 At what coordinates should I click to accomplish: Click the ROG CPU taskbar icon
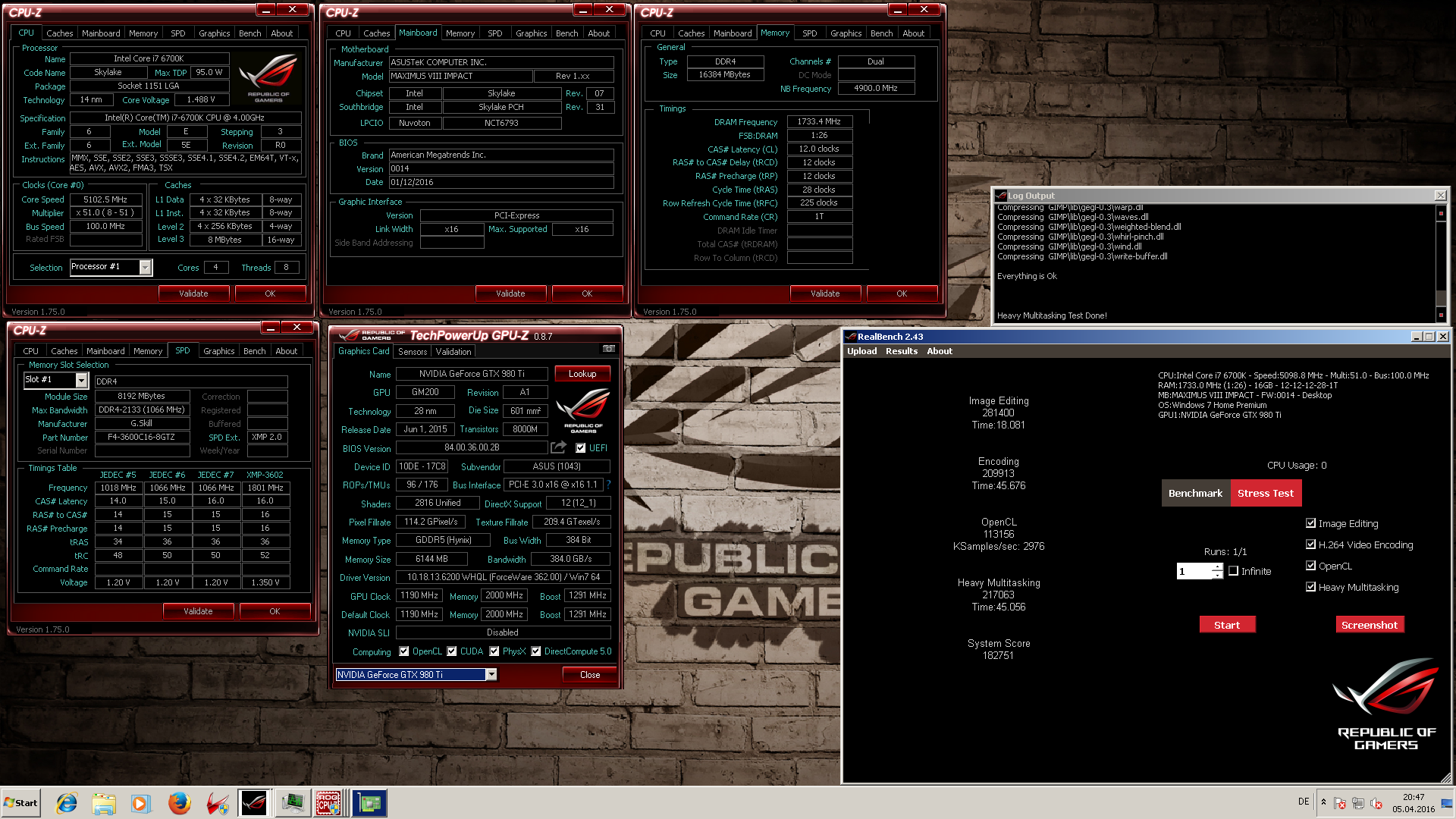click(x=329, y=803)
